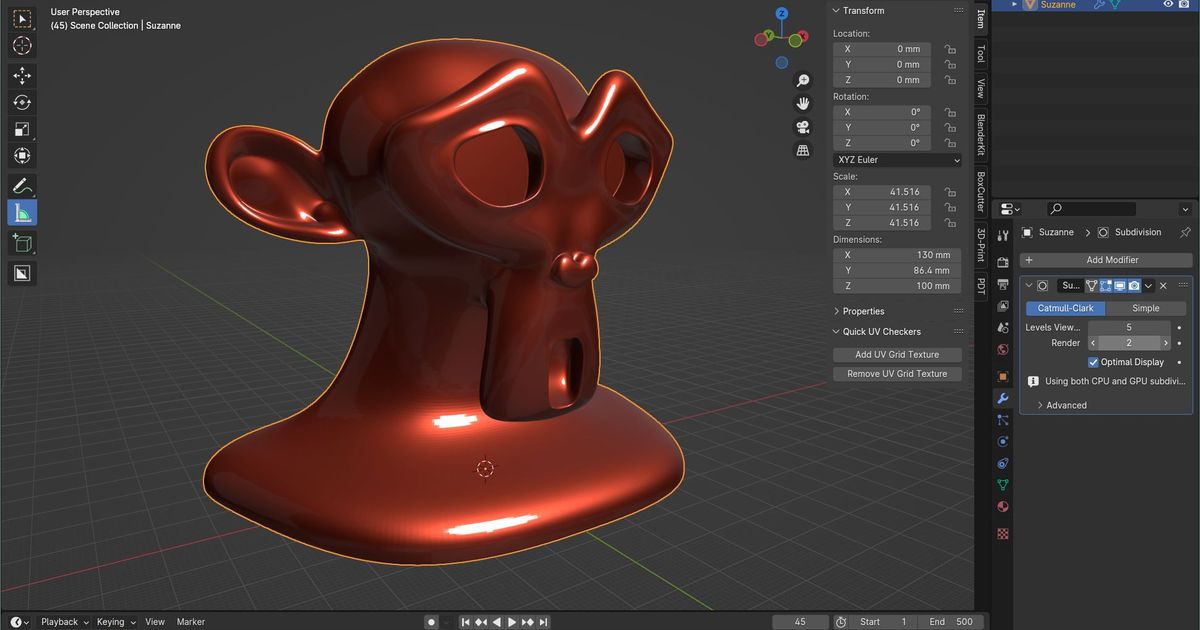Viewport: 1200px width, 630px height.
Task: Expand the Advanced section of the modifier
Action: point(1065,405)
